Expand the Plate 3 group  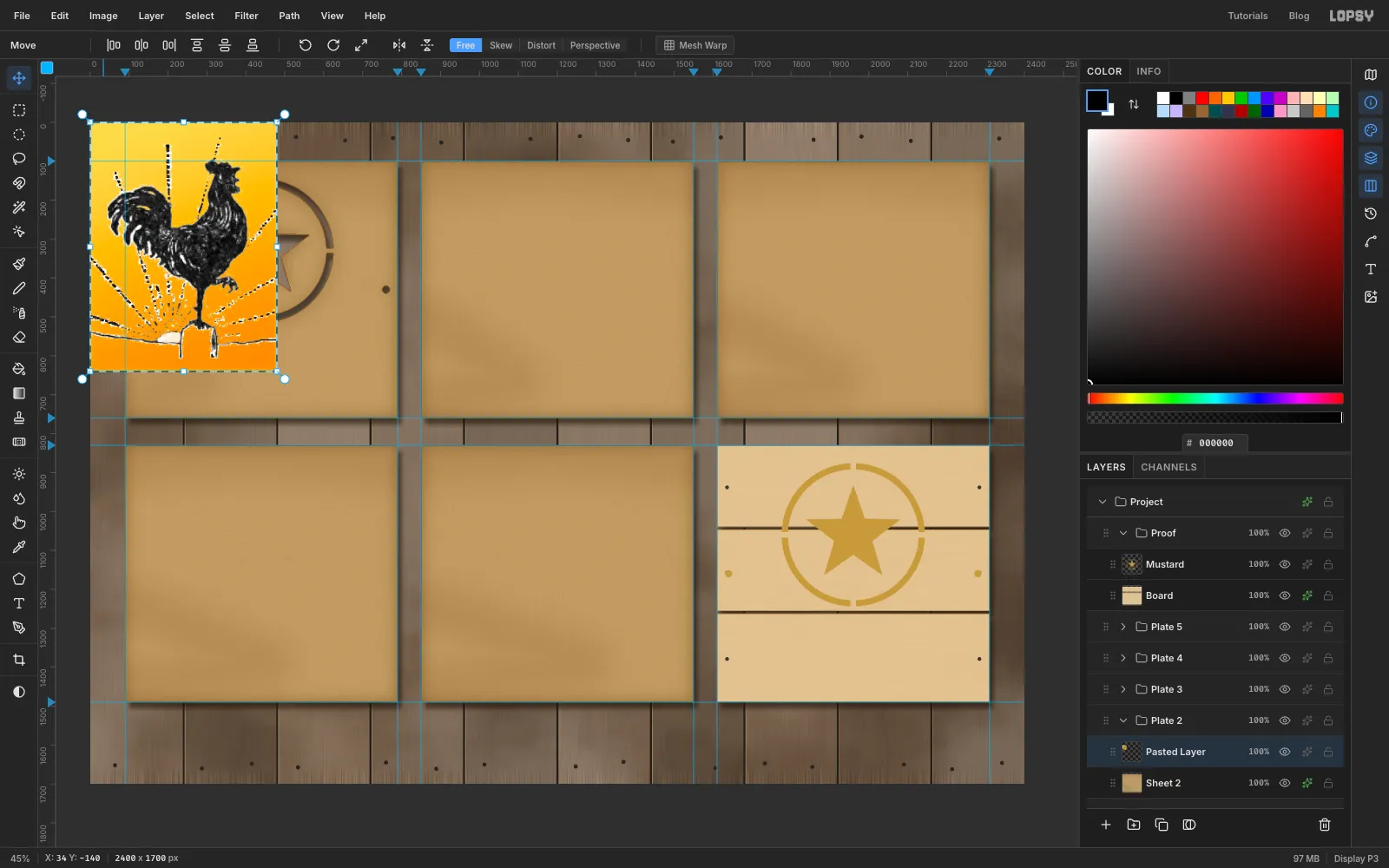coord(1123,689)
